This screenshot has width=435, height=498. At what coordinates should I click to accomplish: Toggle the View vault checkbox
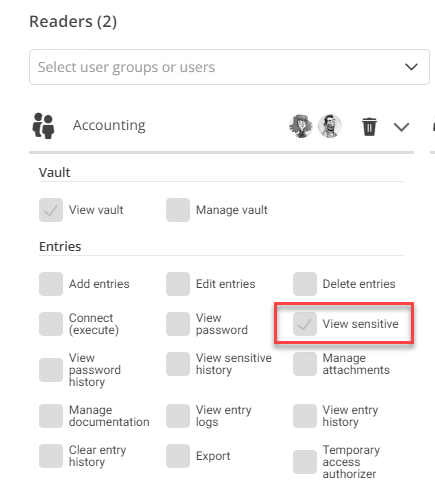pos(51,210)
